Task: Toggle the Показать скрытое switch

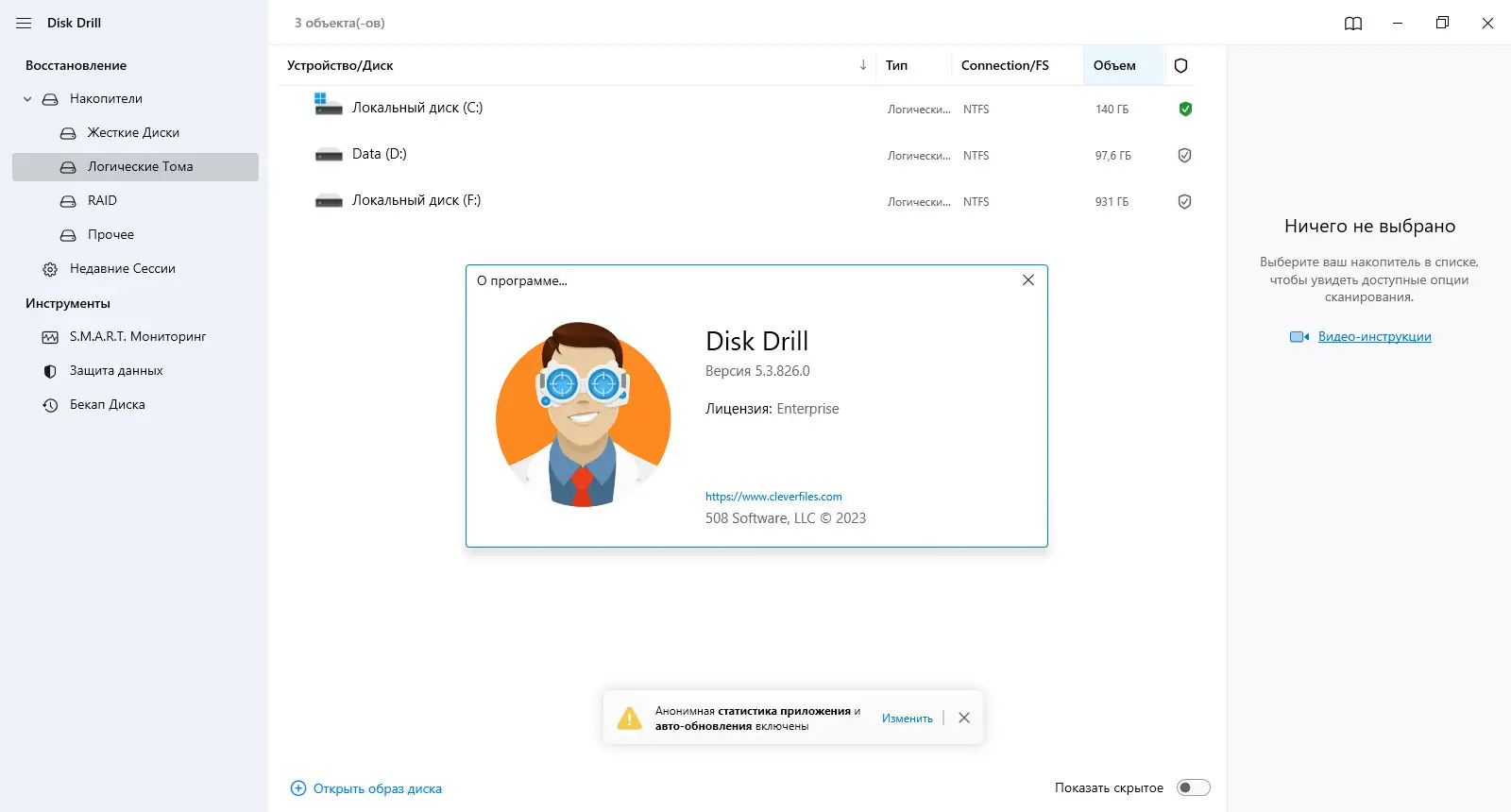Action: pos(1193,787)
